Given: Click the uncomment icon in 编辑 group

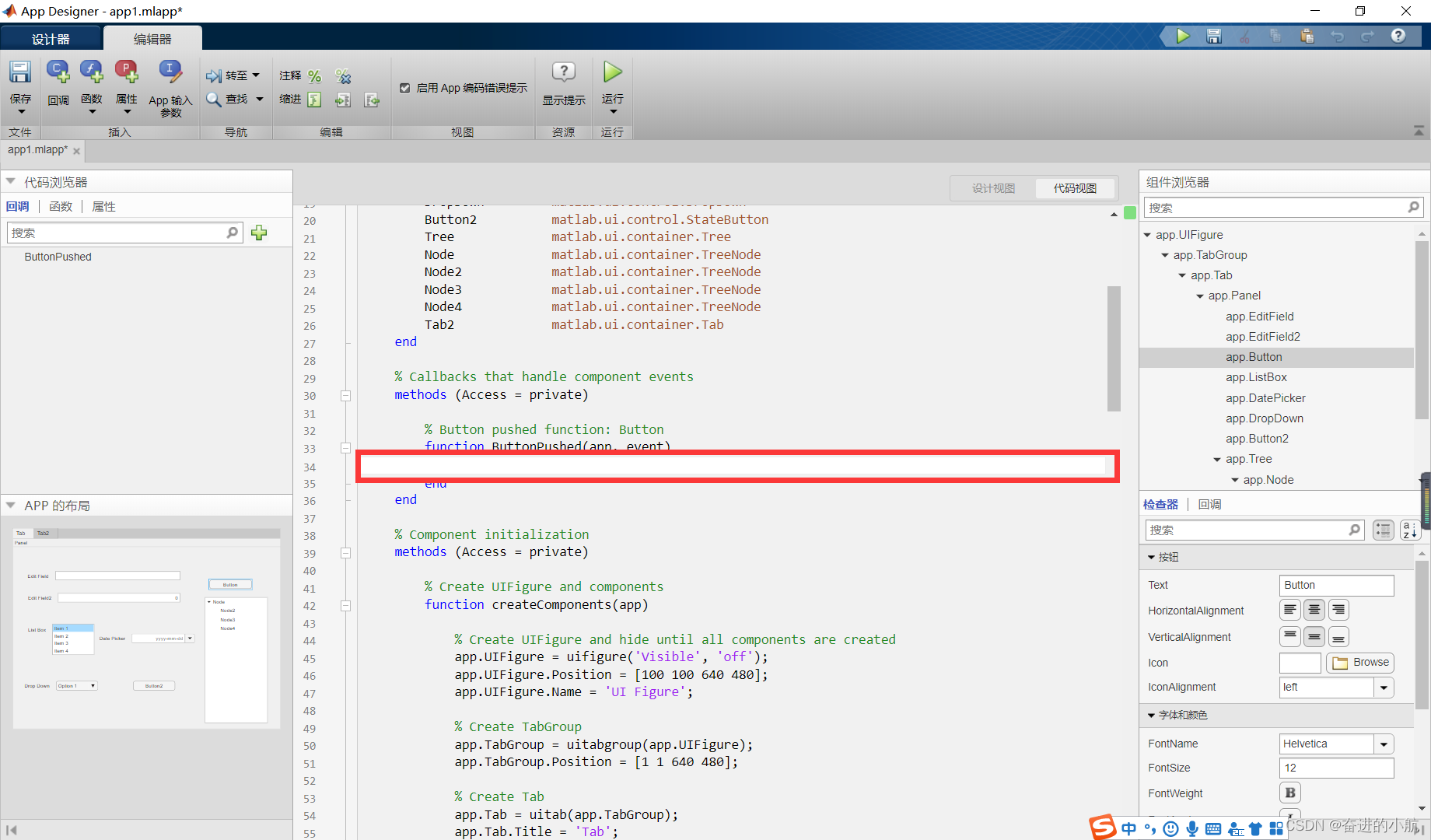Looking at the screenshot, I should (343, 76).
